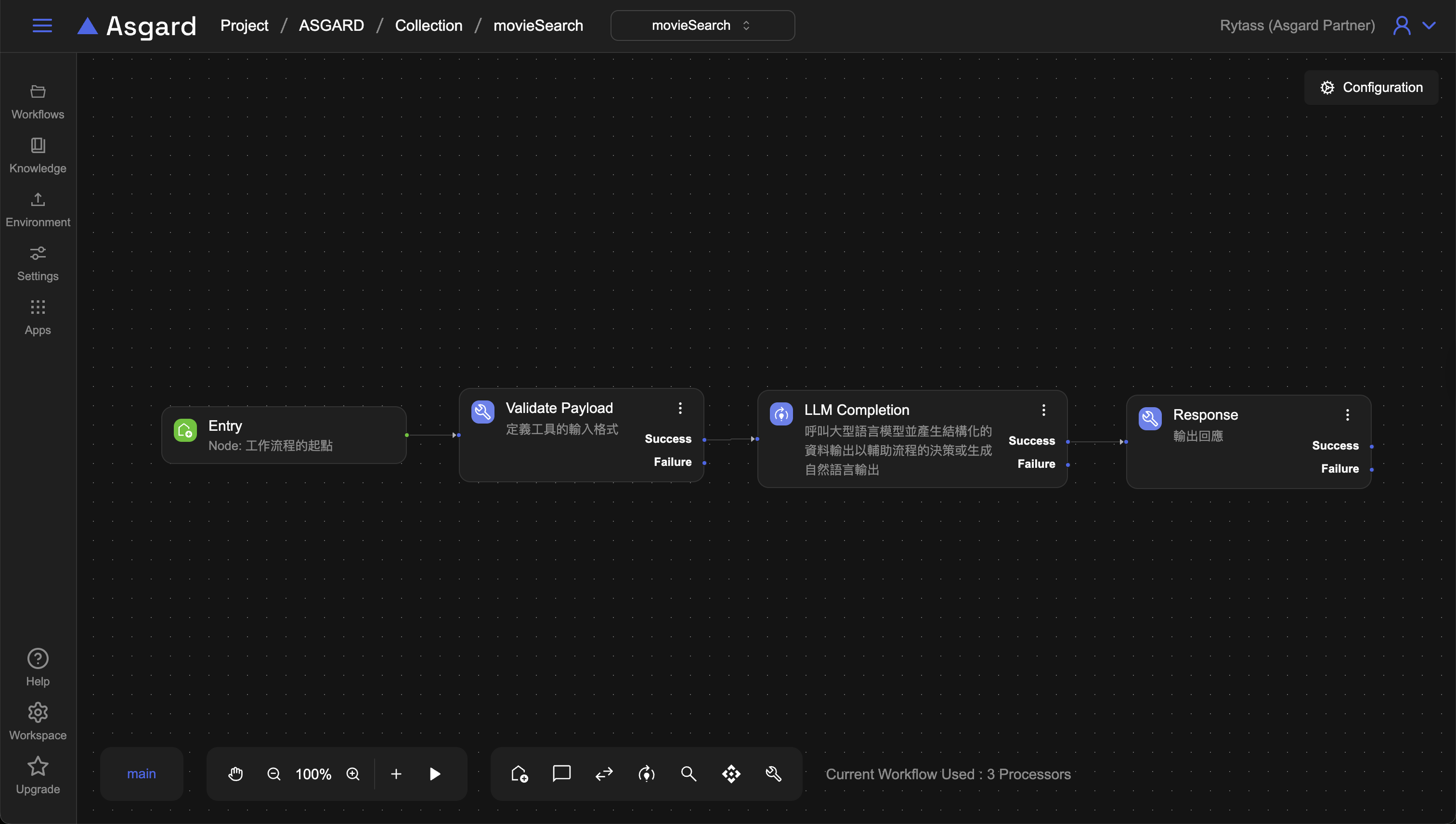
Task: Click the swap arrows toolbar icon
Action: pos(604,773)
